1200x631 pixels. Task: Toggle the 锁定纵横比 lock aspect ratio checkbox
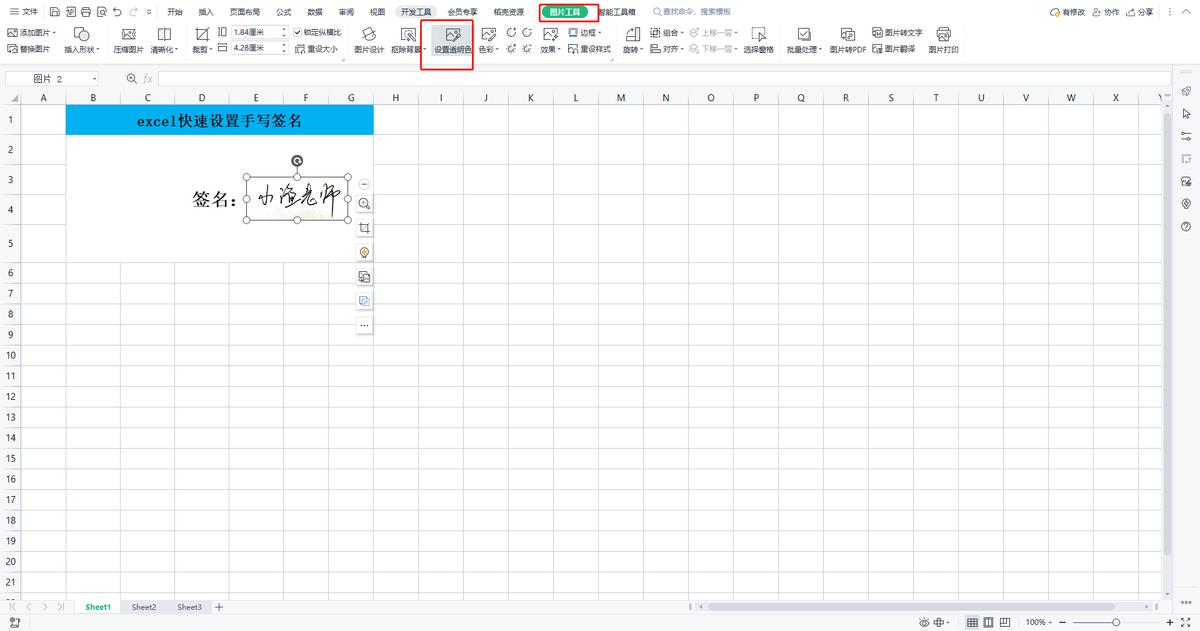[x=299, y=32]
